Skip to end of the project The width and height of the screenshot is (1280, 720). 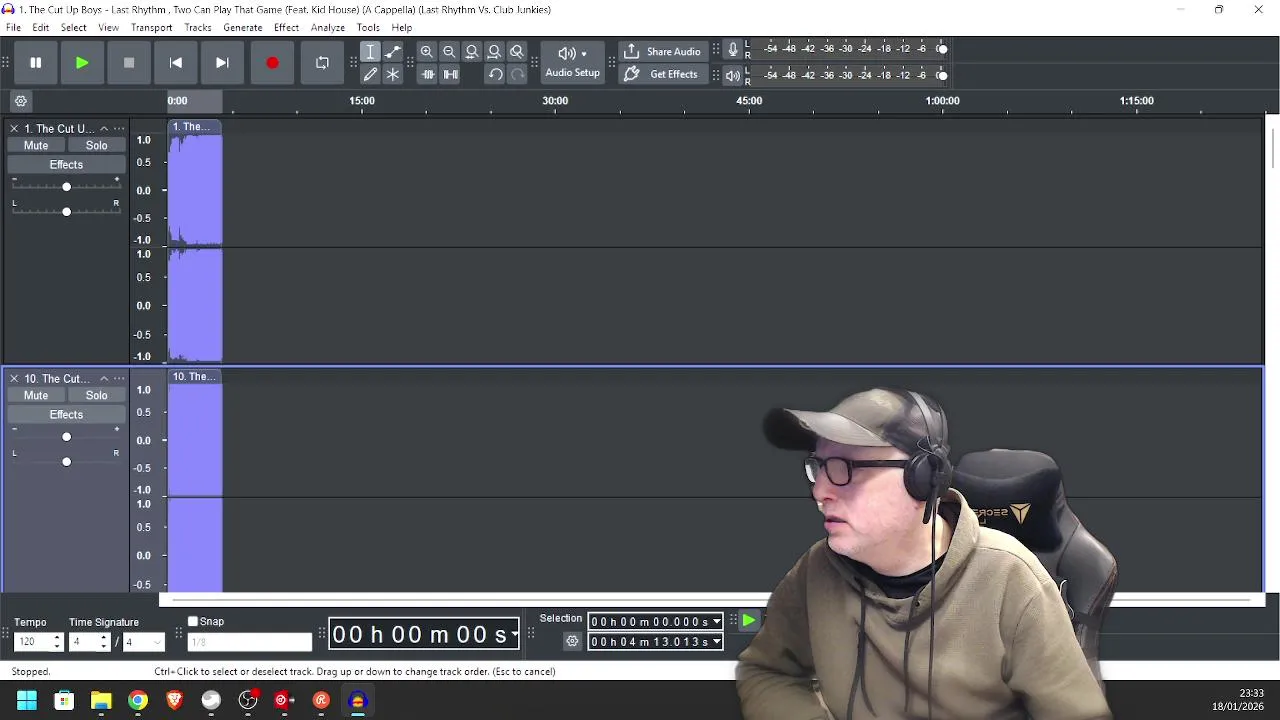point(222,63)
